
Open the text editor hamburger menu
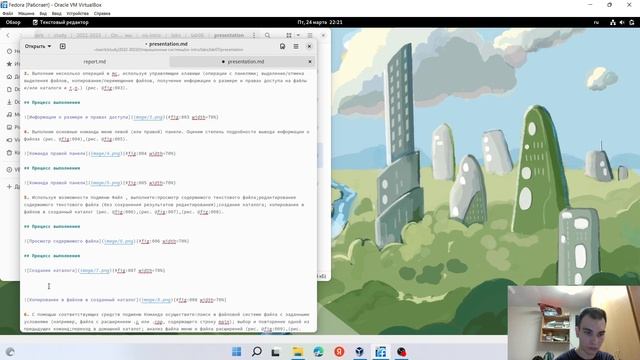pos(296,47)
